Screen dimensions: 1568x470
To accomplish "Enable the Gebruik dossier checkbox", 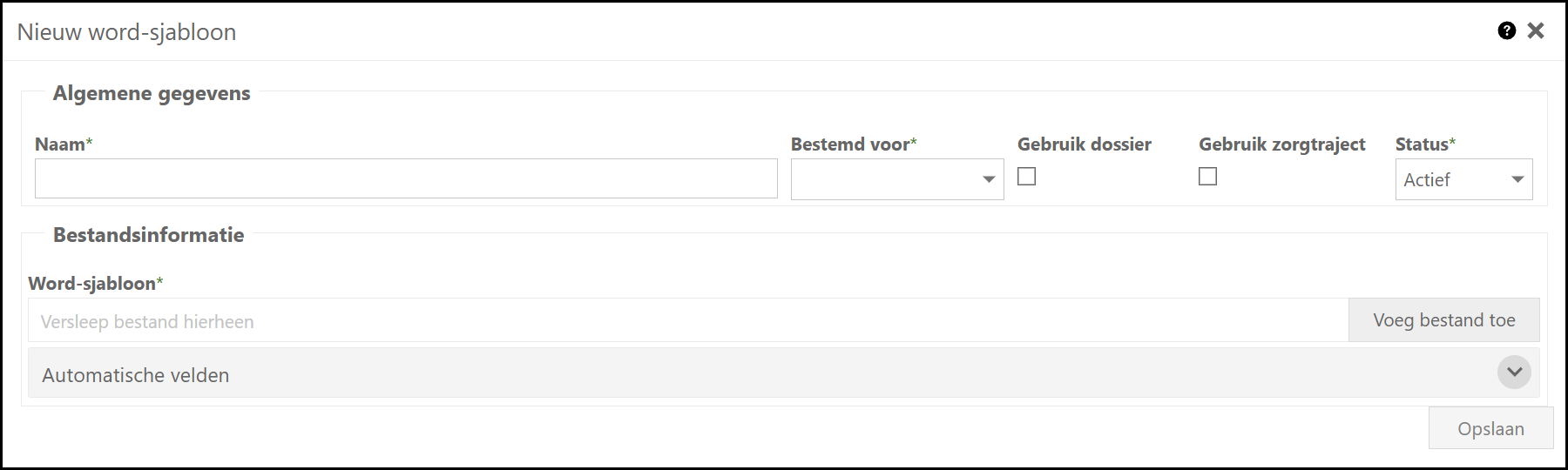I will 1027,177.
